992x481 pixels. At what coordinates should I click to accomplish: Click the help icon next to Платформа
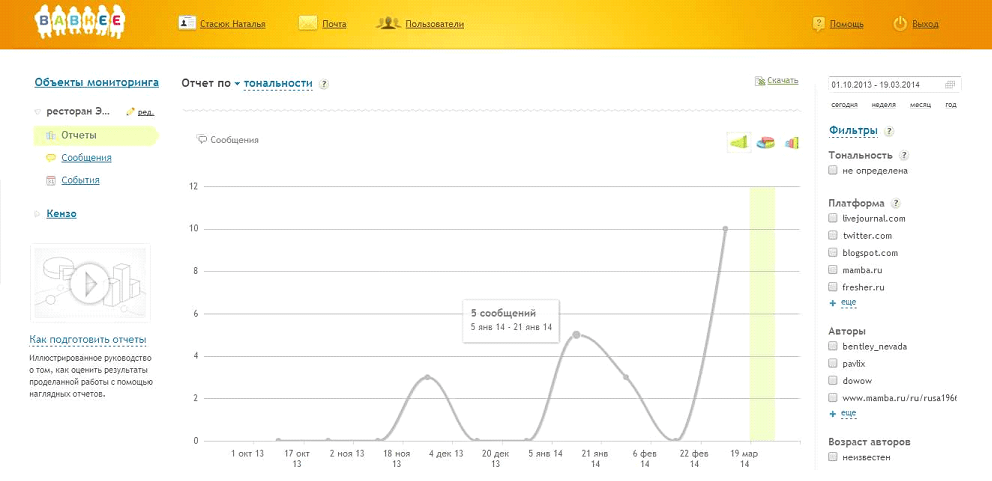[x=896, y=203]
